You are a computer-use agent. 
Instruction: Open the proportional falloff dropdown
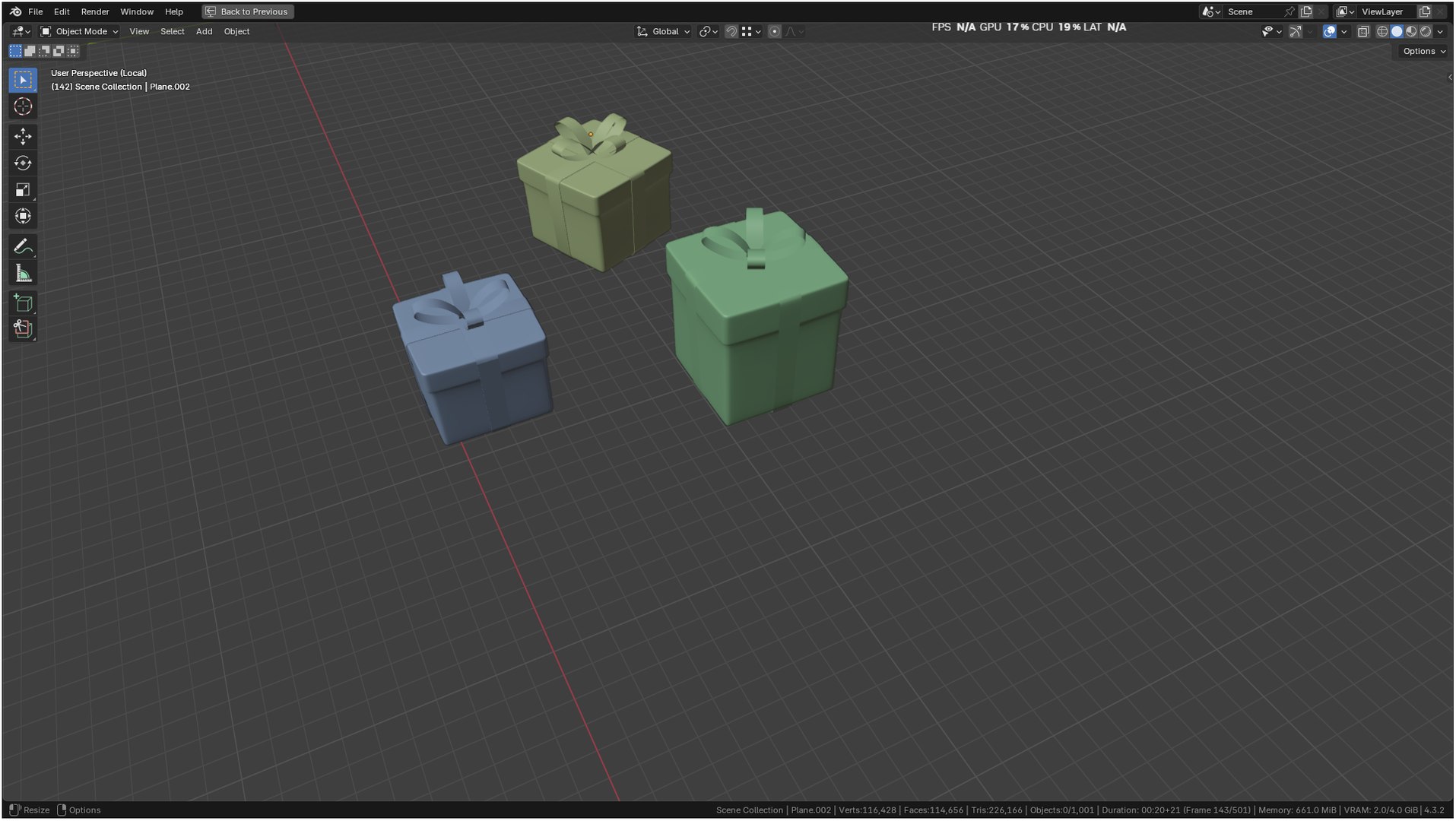[x=795, y=31]
